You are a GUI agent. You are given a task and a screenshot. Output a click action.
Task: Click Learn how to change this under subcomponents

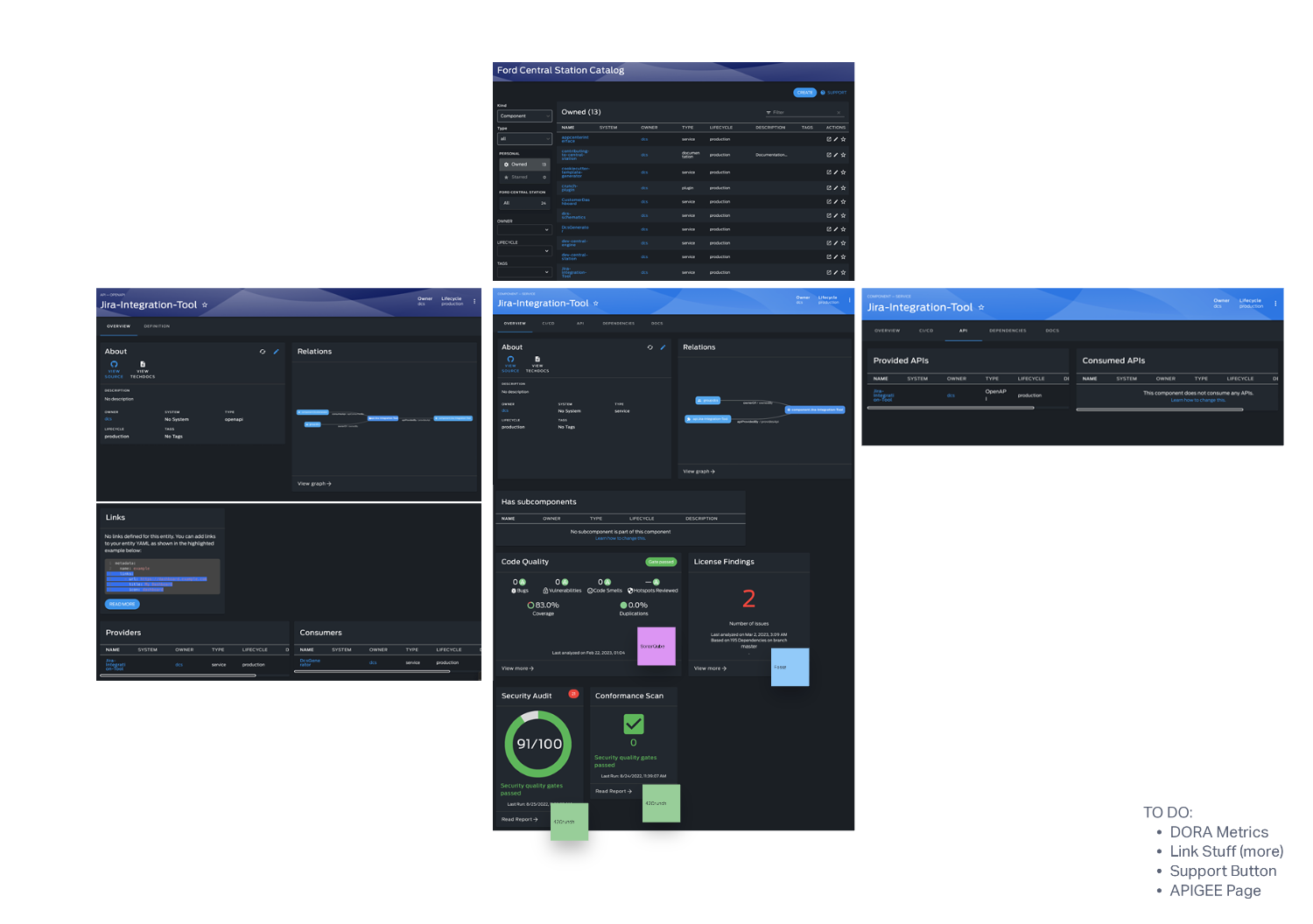tap(621, 538)
